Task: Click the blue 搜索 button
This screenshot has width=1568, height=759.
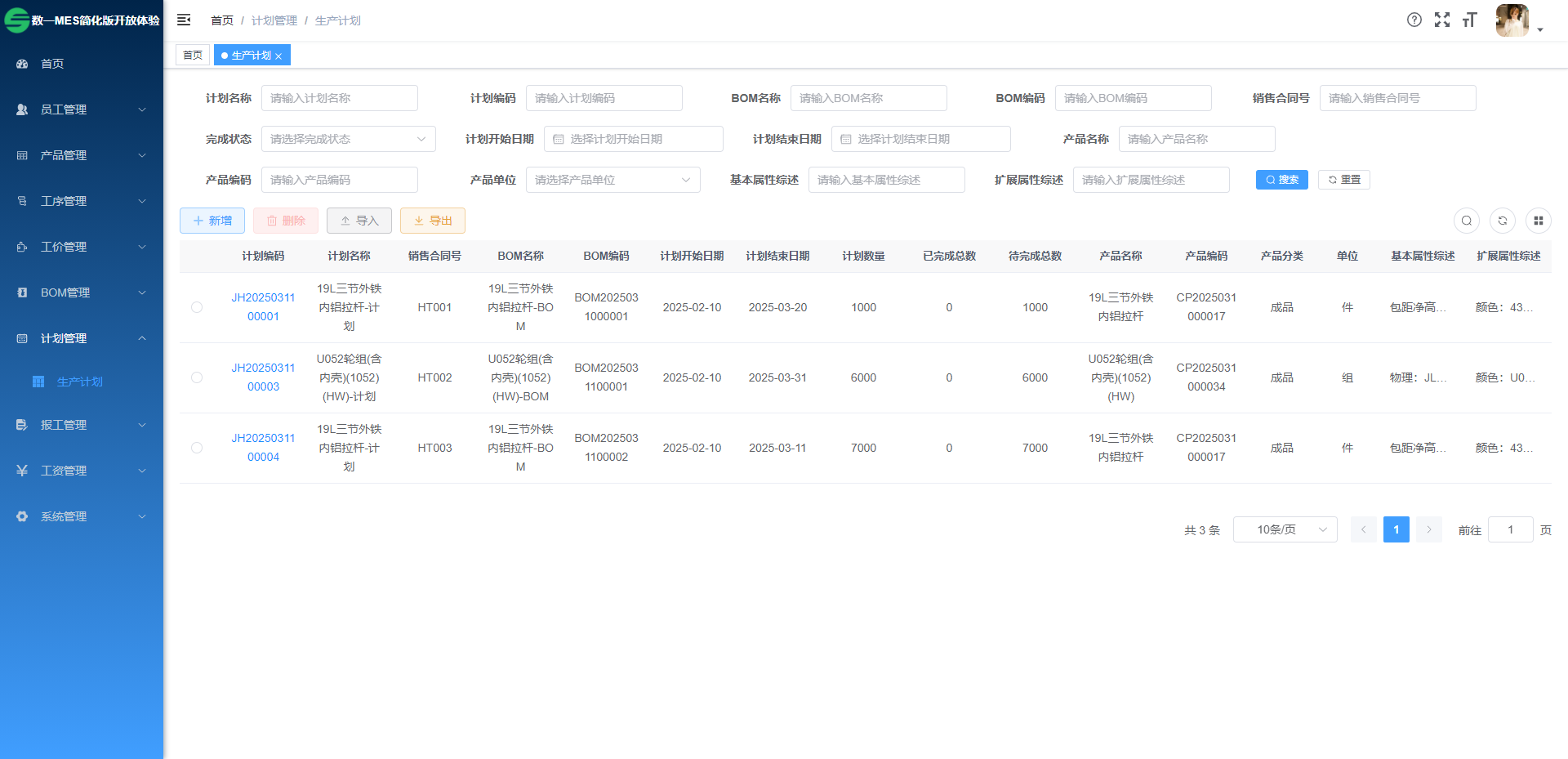Action: [1281, 180]
